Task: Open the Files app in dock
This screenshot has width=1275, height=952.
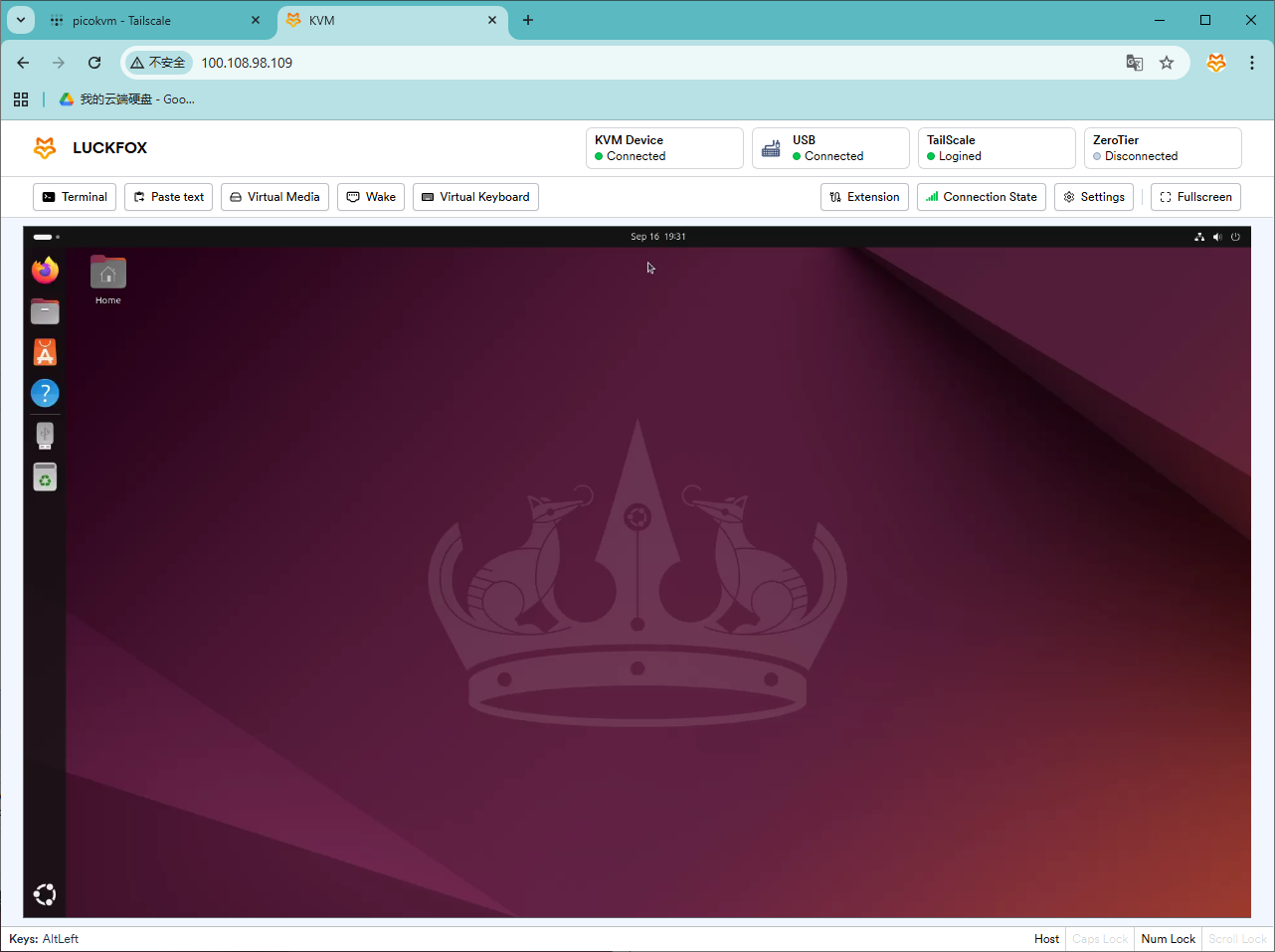Action: coord(45,312)
